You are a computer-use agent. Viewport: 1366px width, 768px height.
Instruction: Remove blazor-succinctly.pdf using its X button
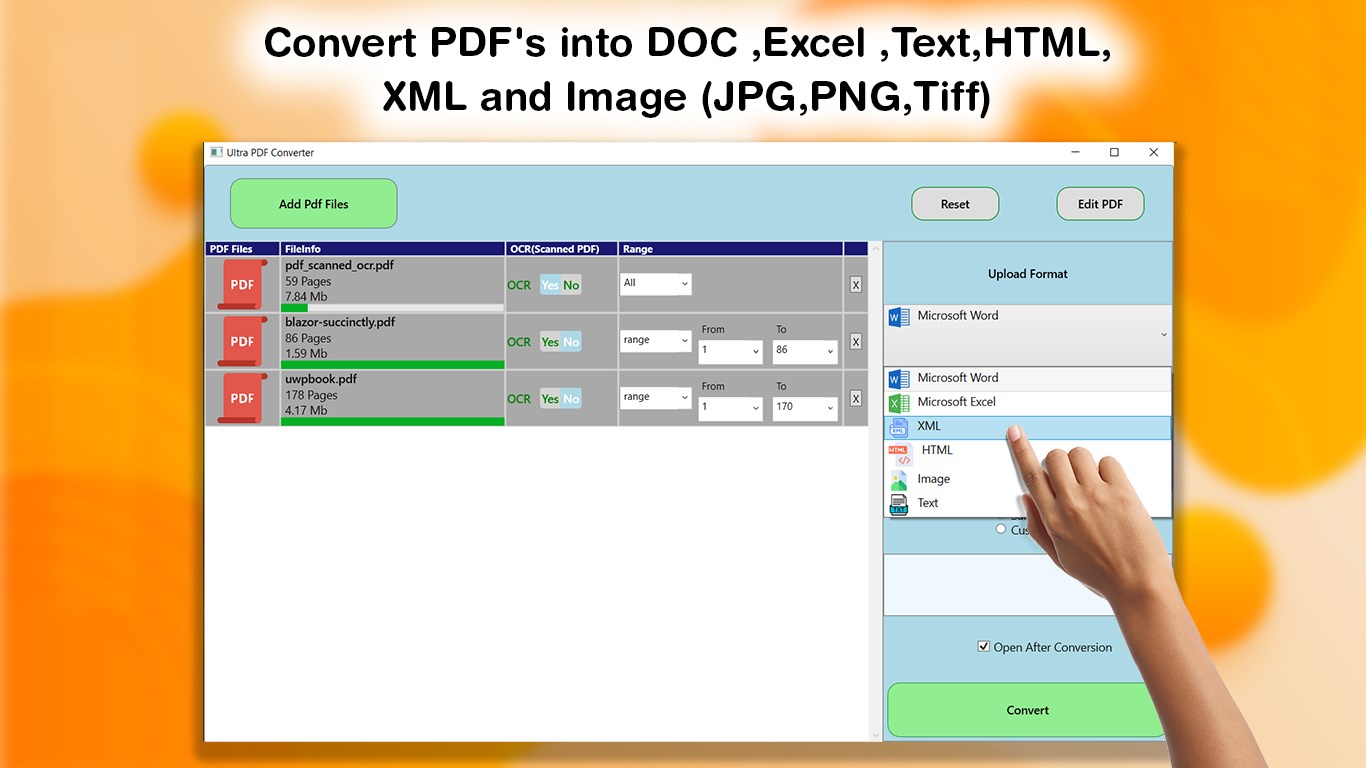coord(855,341)
